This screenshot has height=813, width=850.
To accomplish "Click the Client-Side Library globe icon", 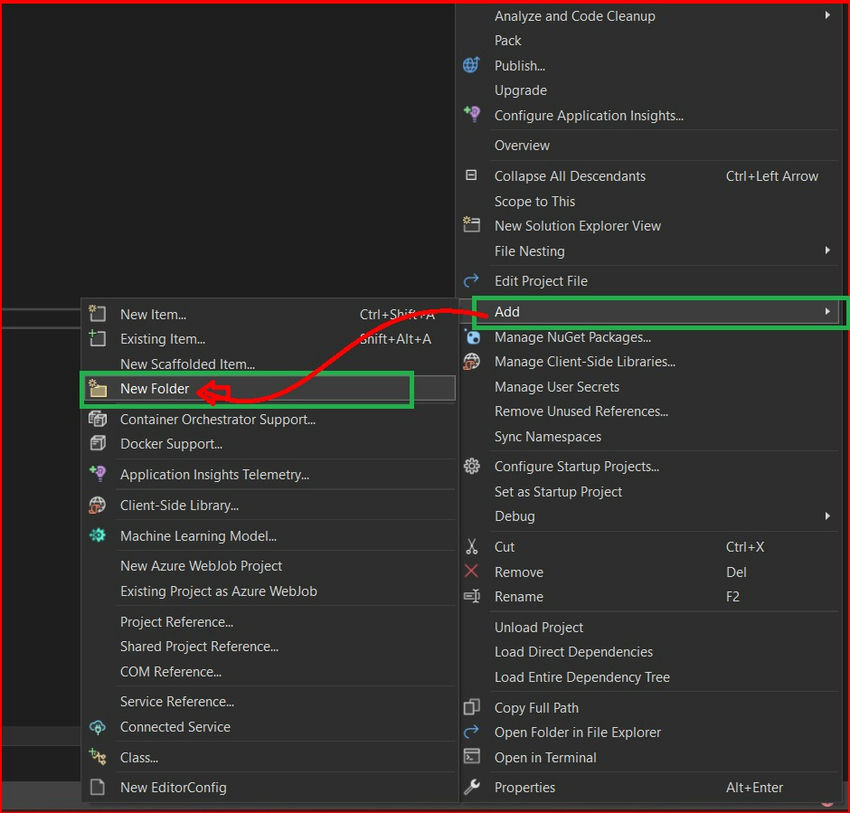I will tap(97, 505).
